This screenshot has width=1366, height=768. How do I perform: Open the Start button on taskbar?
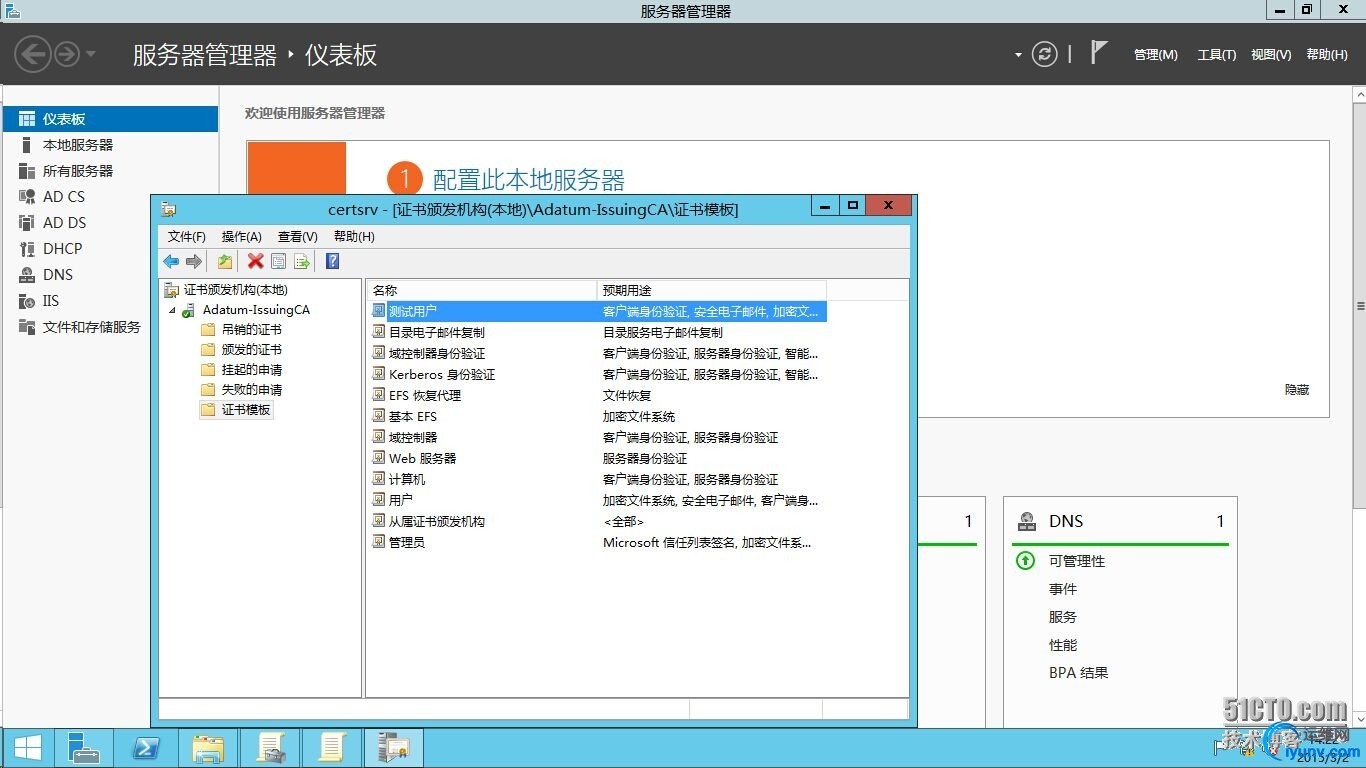pyautogui.click(x=27, y=748)
